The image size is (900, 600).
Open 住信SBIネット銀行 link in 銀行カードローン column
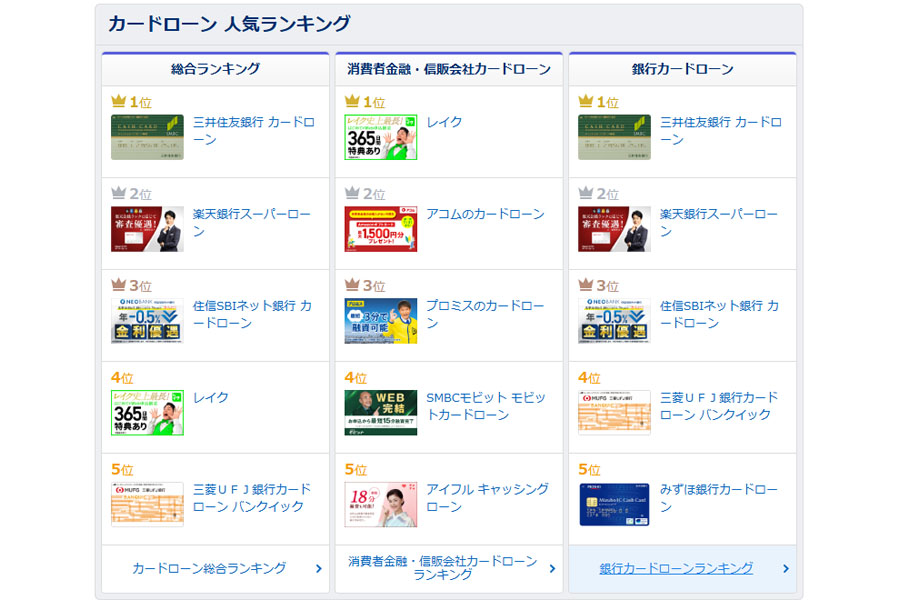coord(720,314)
